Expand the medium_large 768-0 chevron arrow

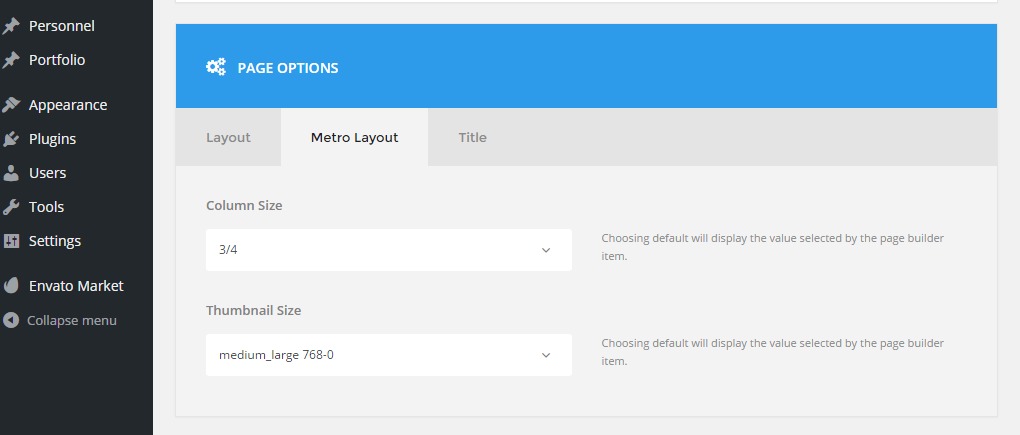click(546, 355)
